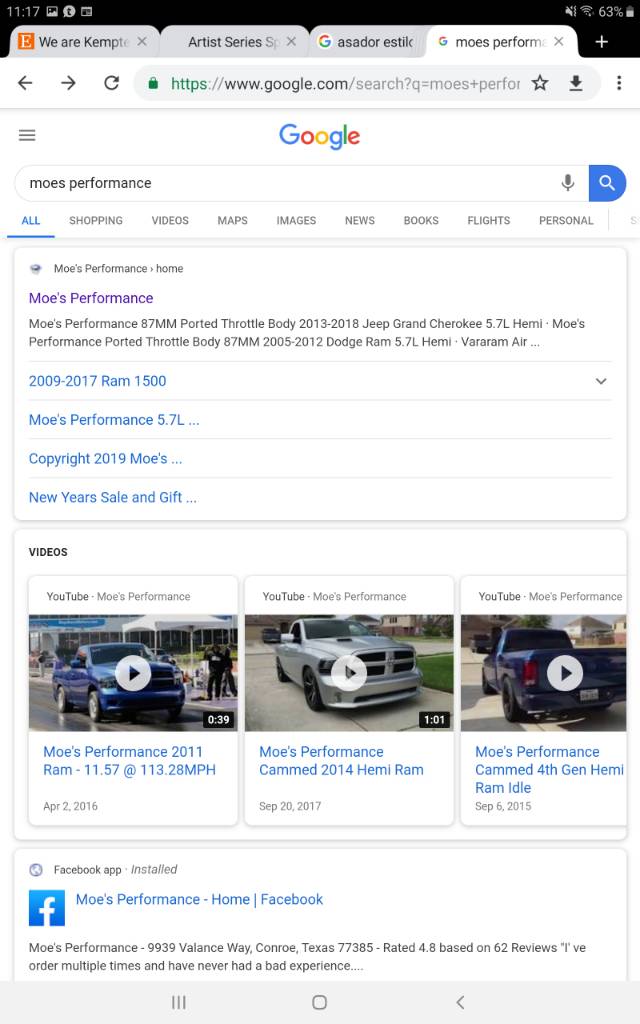Image resolution: width=640 pixels, height=1024 pixels.
Task: Open the 2009-2017 Ram 1500 sitelink
Action: pyautogui.click(x=97, y=381)
